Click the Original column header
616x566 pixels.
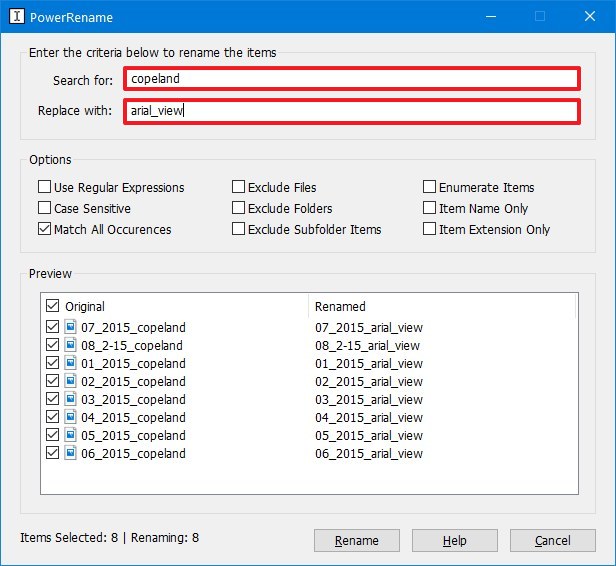tap(85, 306)
